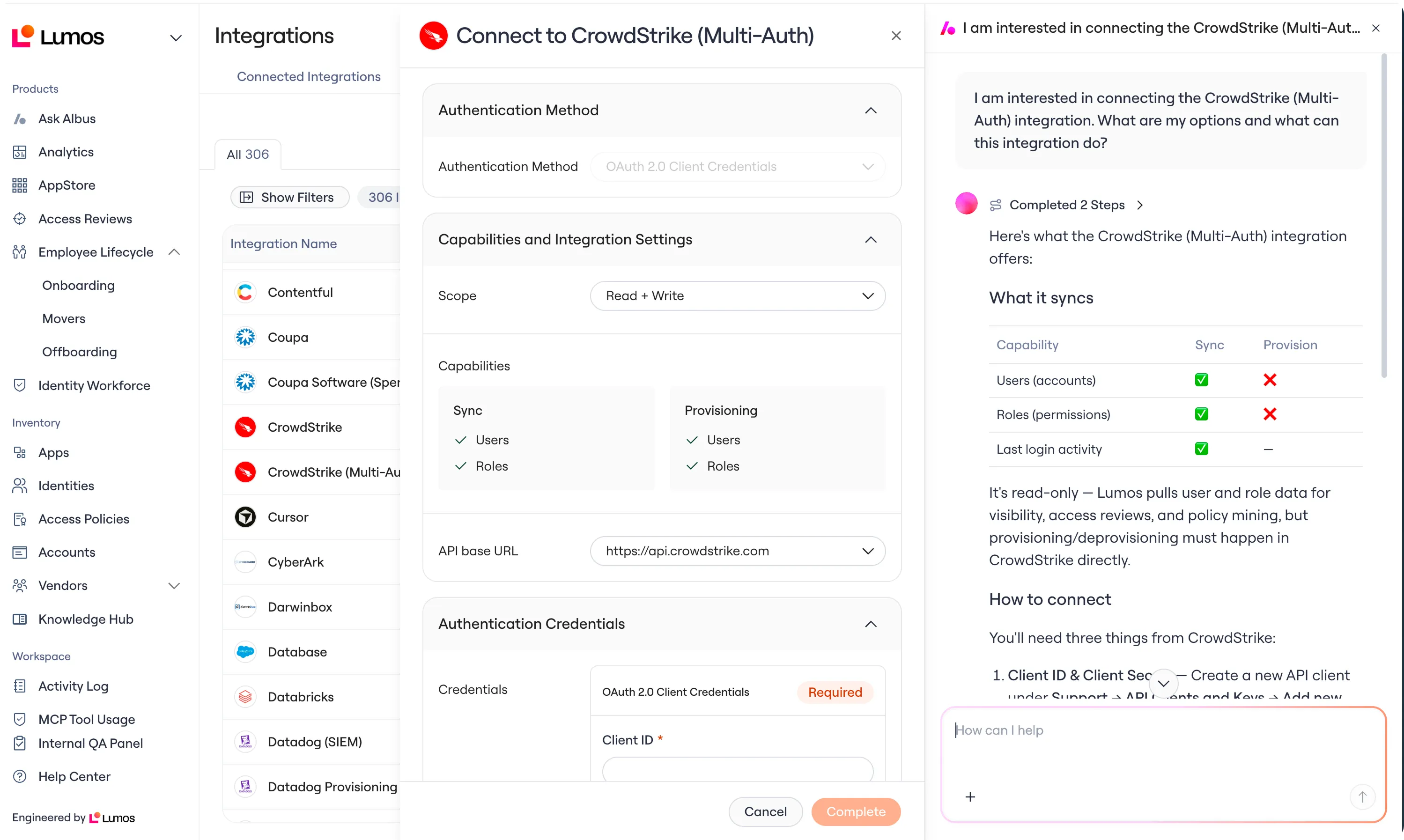1404x840 pixels.
Task: Open the API base URL dropdown
Action: coord(737,551)
